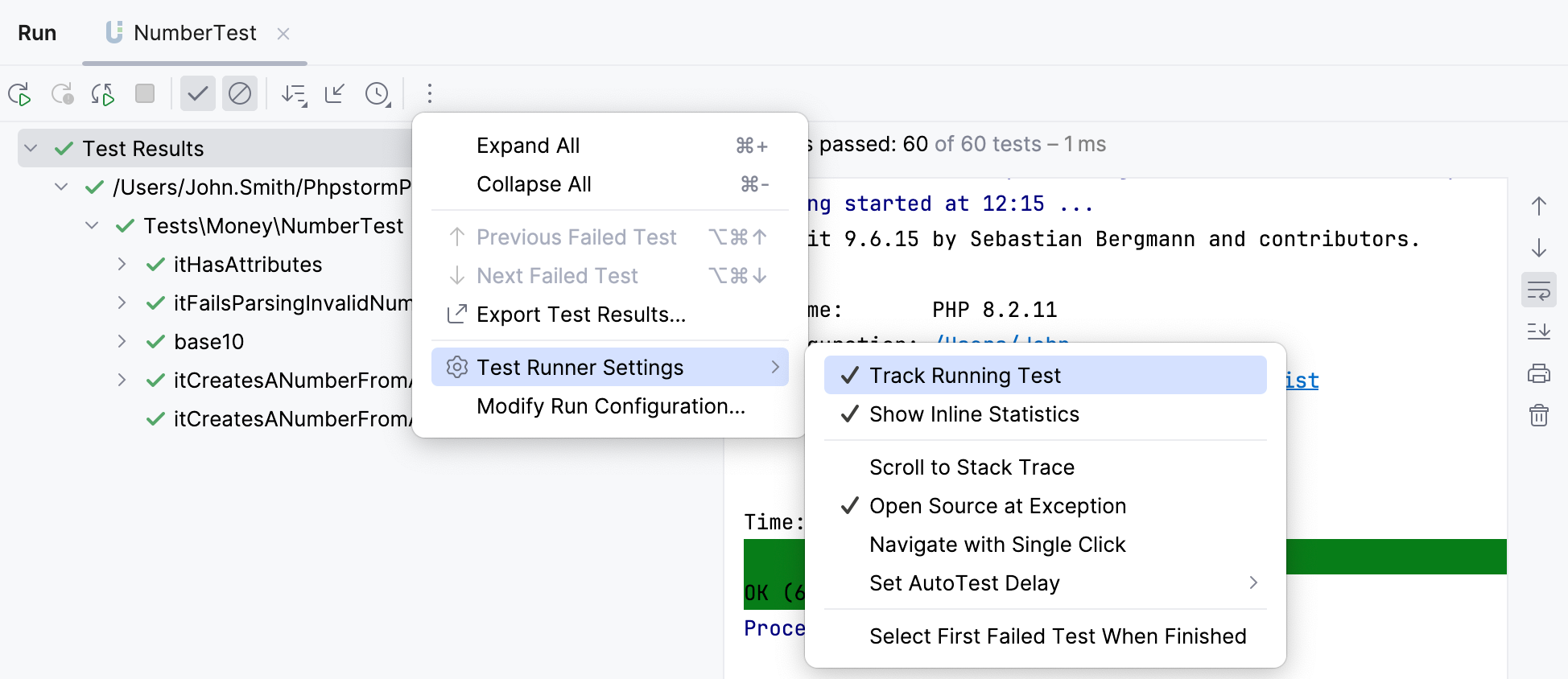
Task: Disable Track Running Test option
Action: pyautogui.click(x=964, y=375)
